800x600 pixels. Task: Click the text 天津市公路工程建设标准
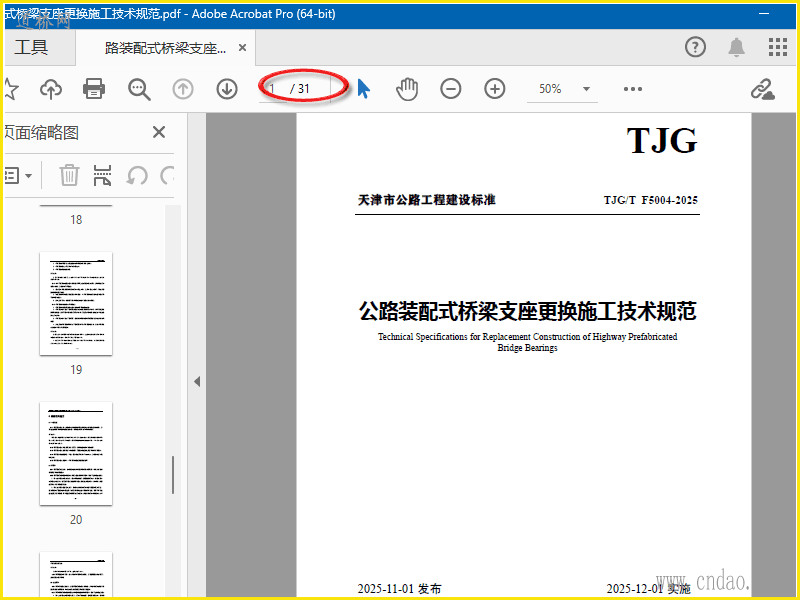click(x=427, y=199)
